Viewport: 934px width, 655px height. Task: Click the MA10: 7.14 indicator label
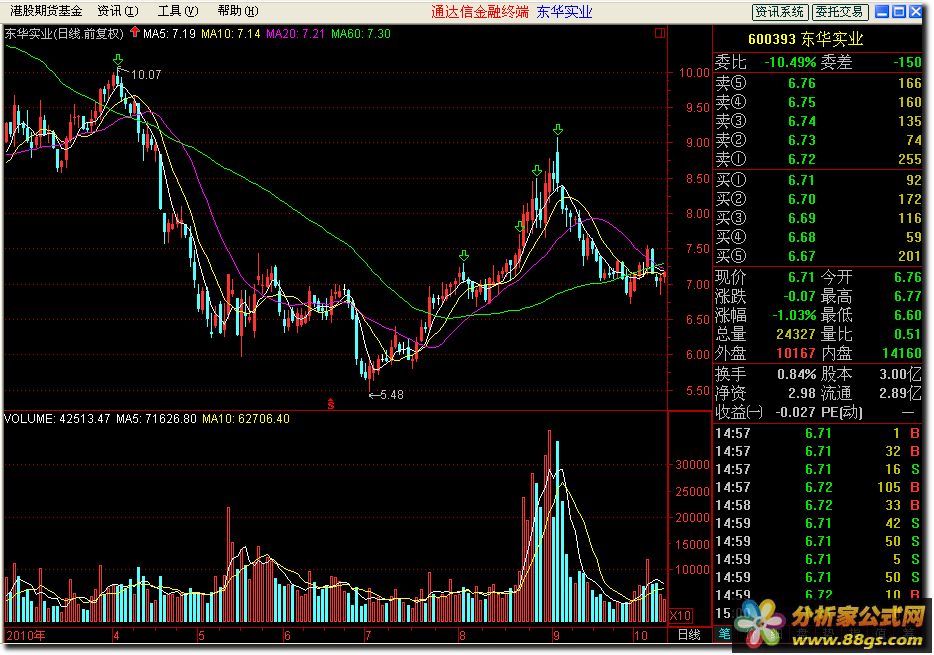pyautogui.click(x=231, y=34)
